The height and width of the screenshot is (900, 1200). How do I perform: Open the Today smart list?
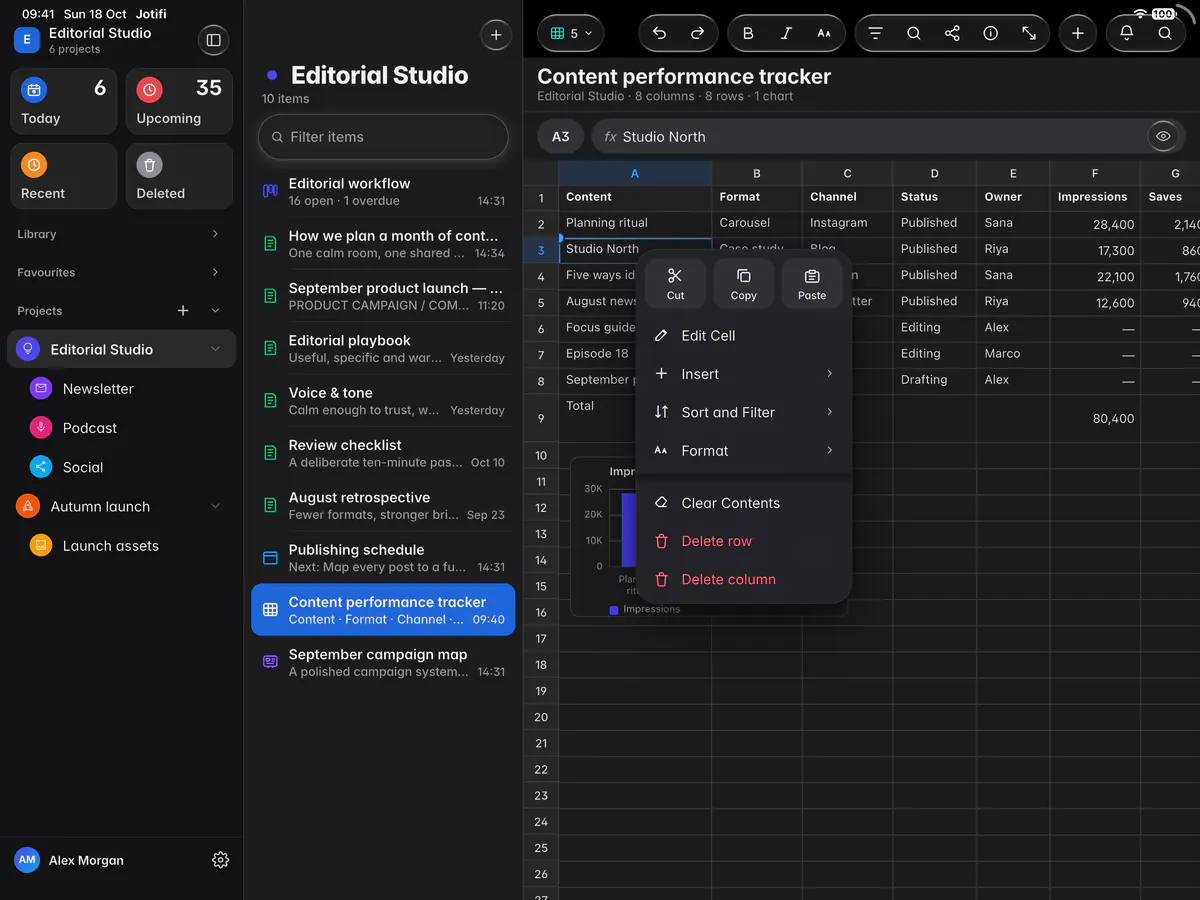(x=64, y=101)
